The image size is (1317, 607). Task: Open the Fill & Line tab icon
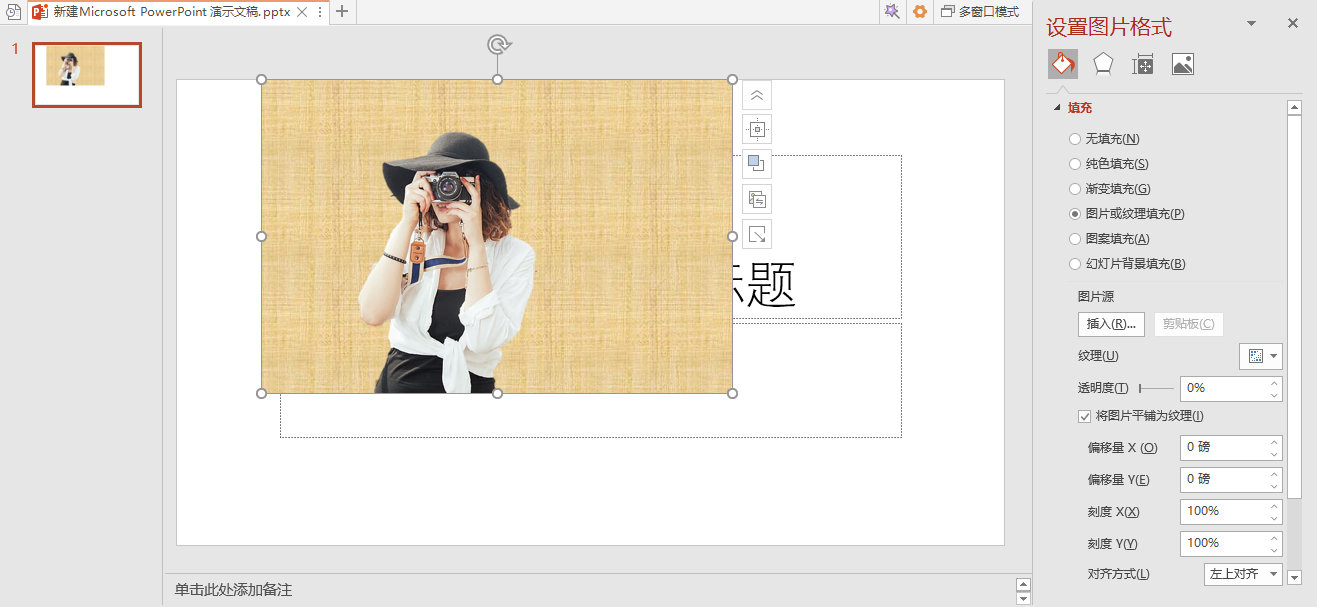point(1063,64)
